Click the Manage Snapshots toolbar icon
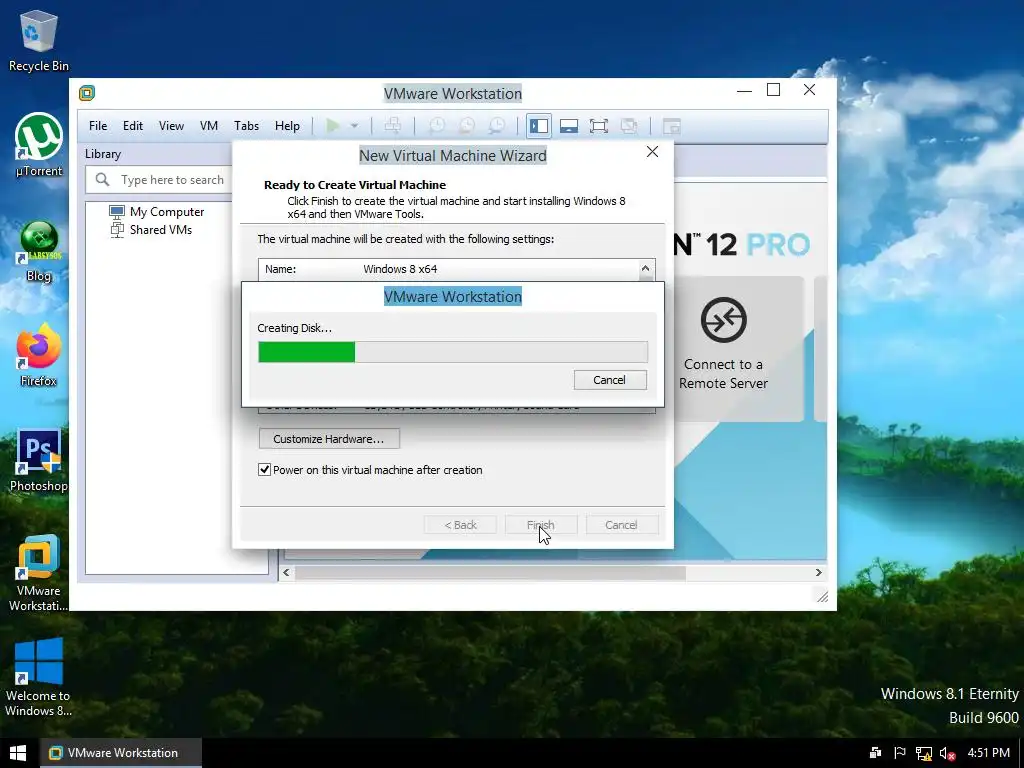The height and width of the screenshot is (768, 1024). (496, 125)
